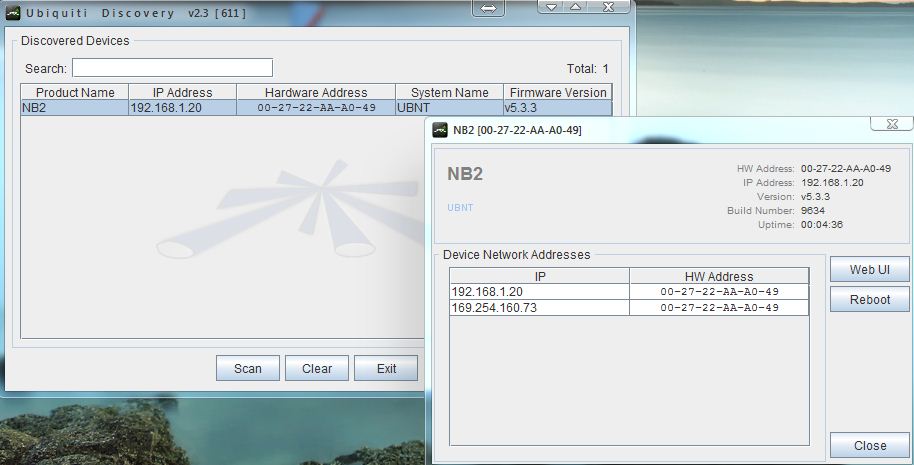
Task: Reboot the NB2 device
Action: [869, 299]
